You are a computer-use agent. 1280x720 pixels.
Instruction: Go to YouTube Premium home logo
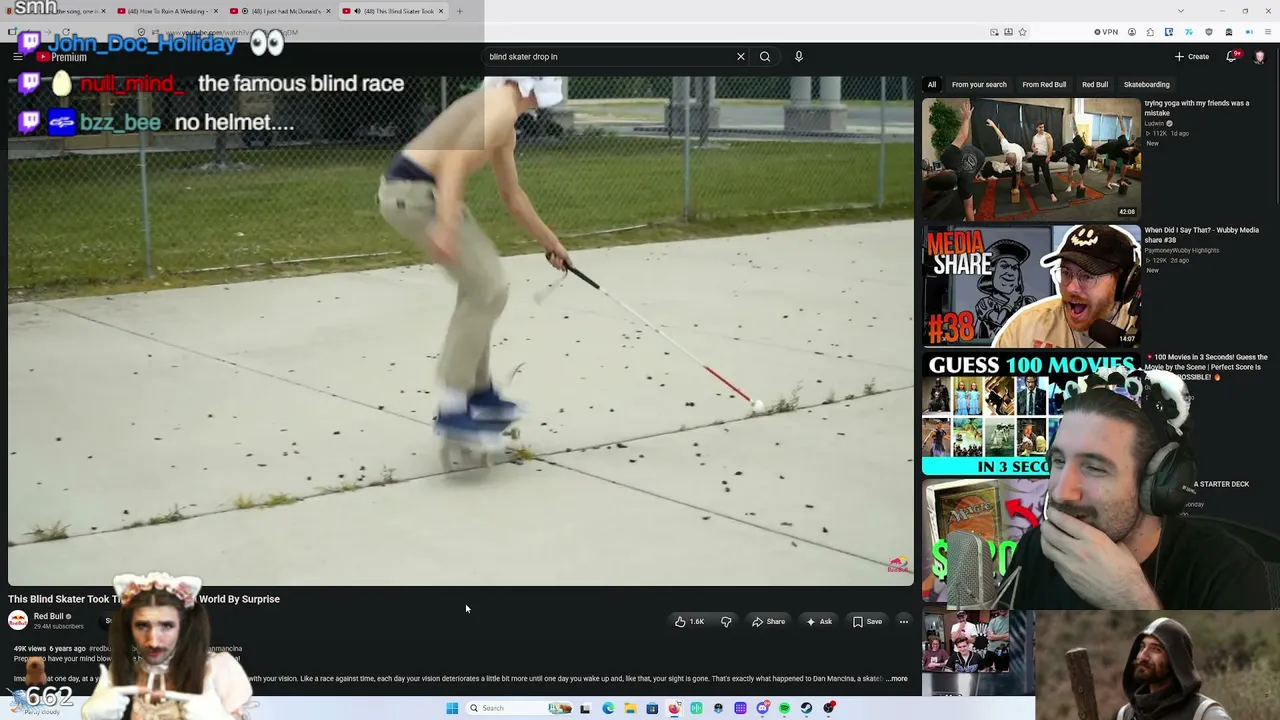pos(61,57)
